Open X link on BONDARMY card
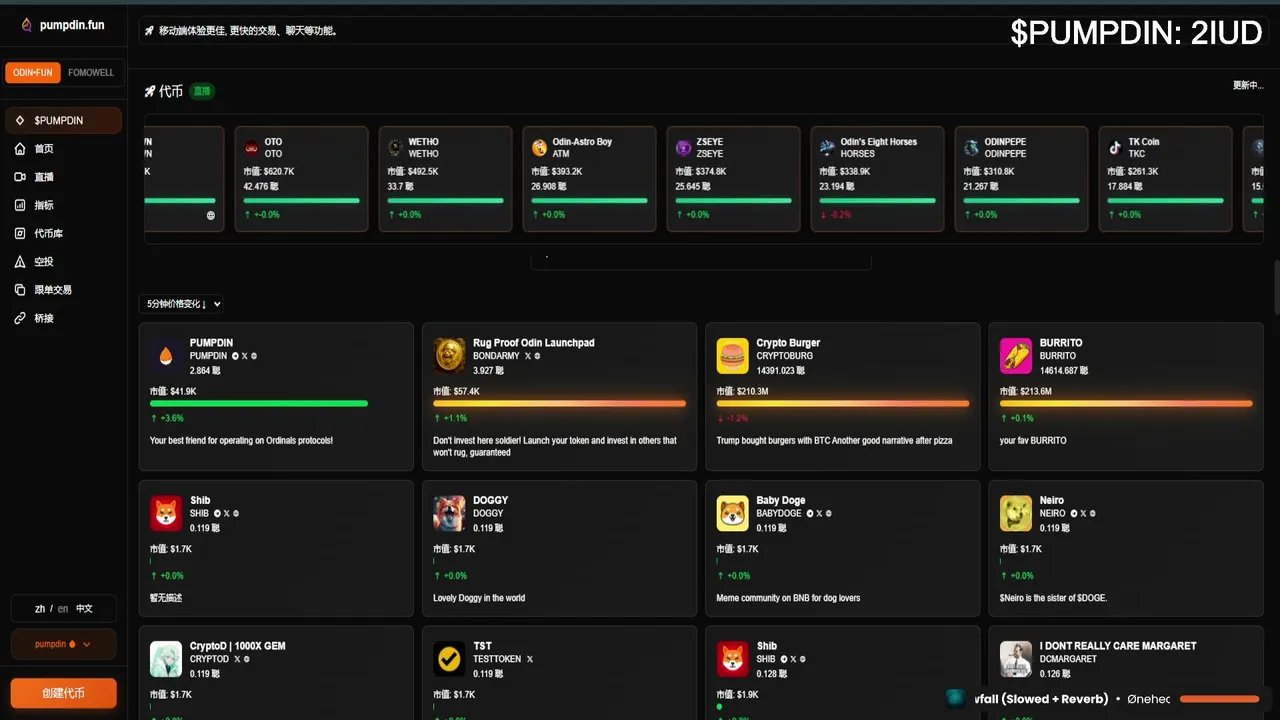 click(x=528, y=356)
